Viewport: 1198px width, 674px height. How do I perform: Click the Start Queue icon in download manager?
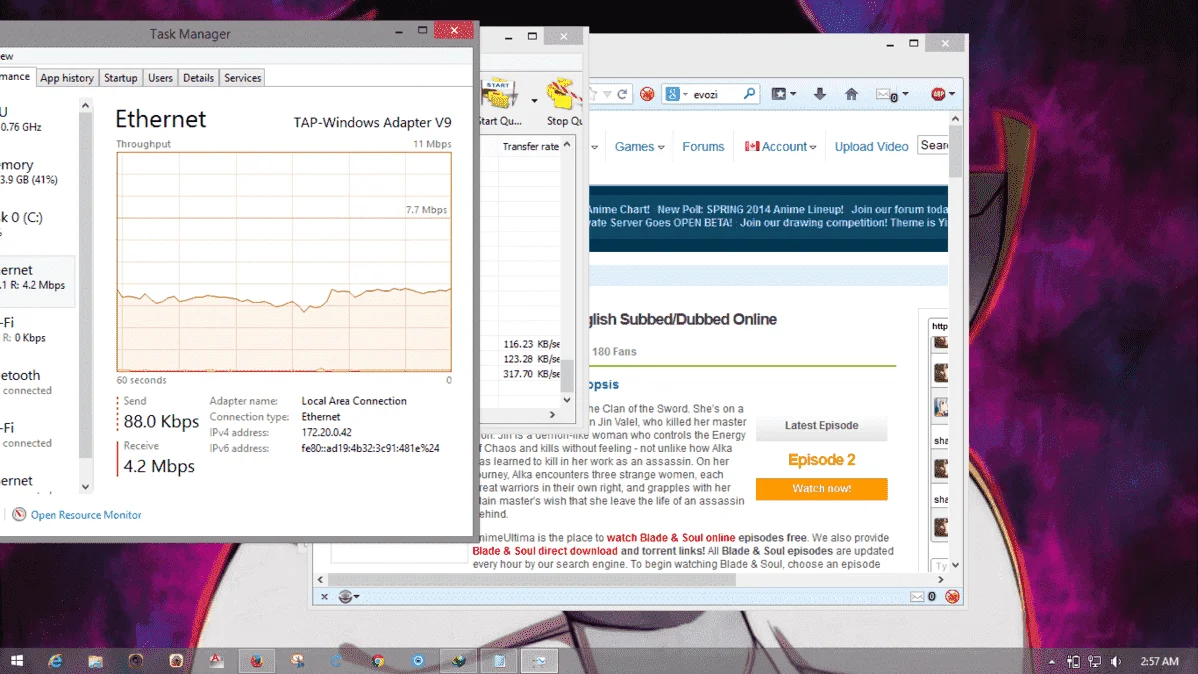click(x=498, y=95)
